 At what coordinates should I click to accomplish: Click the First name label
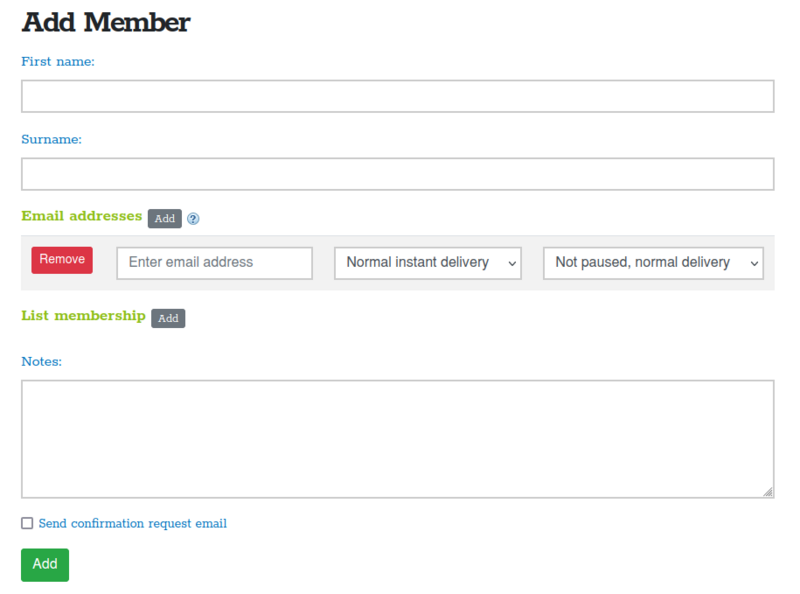tap(58, 62)
